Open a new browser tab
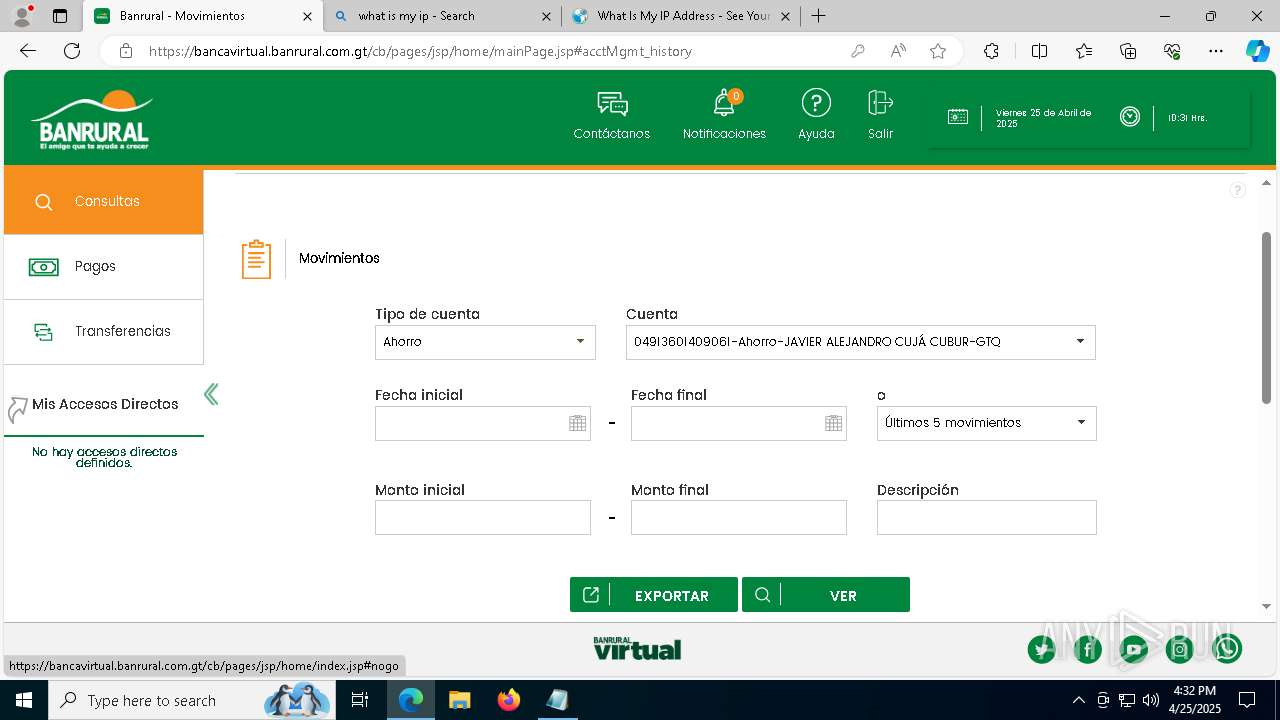Image resolution: width=1280 pixels, height=720 pixels. click(818, 16)
